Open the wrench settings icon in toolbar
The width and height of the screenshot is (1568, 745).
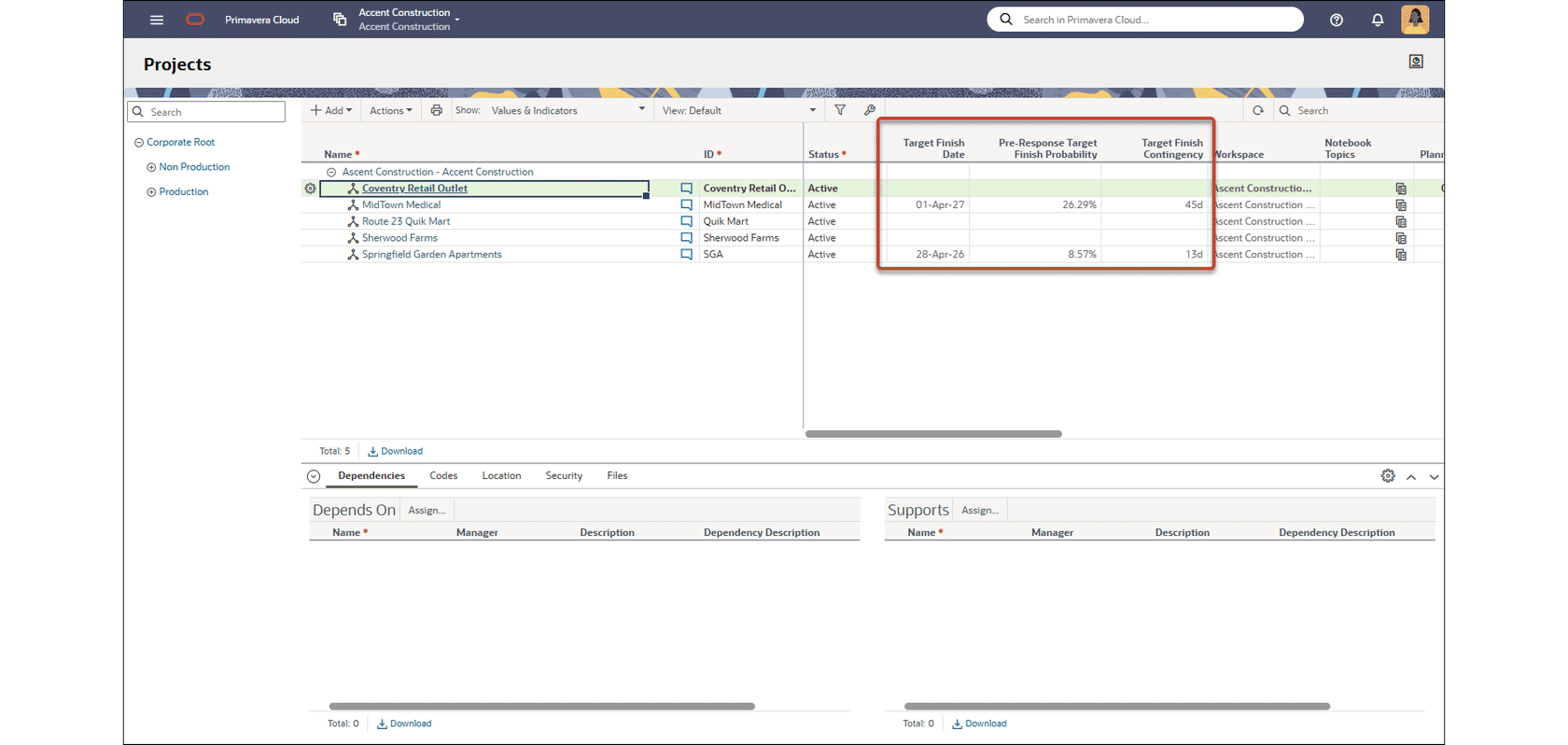coord(870,110)
